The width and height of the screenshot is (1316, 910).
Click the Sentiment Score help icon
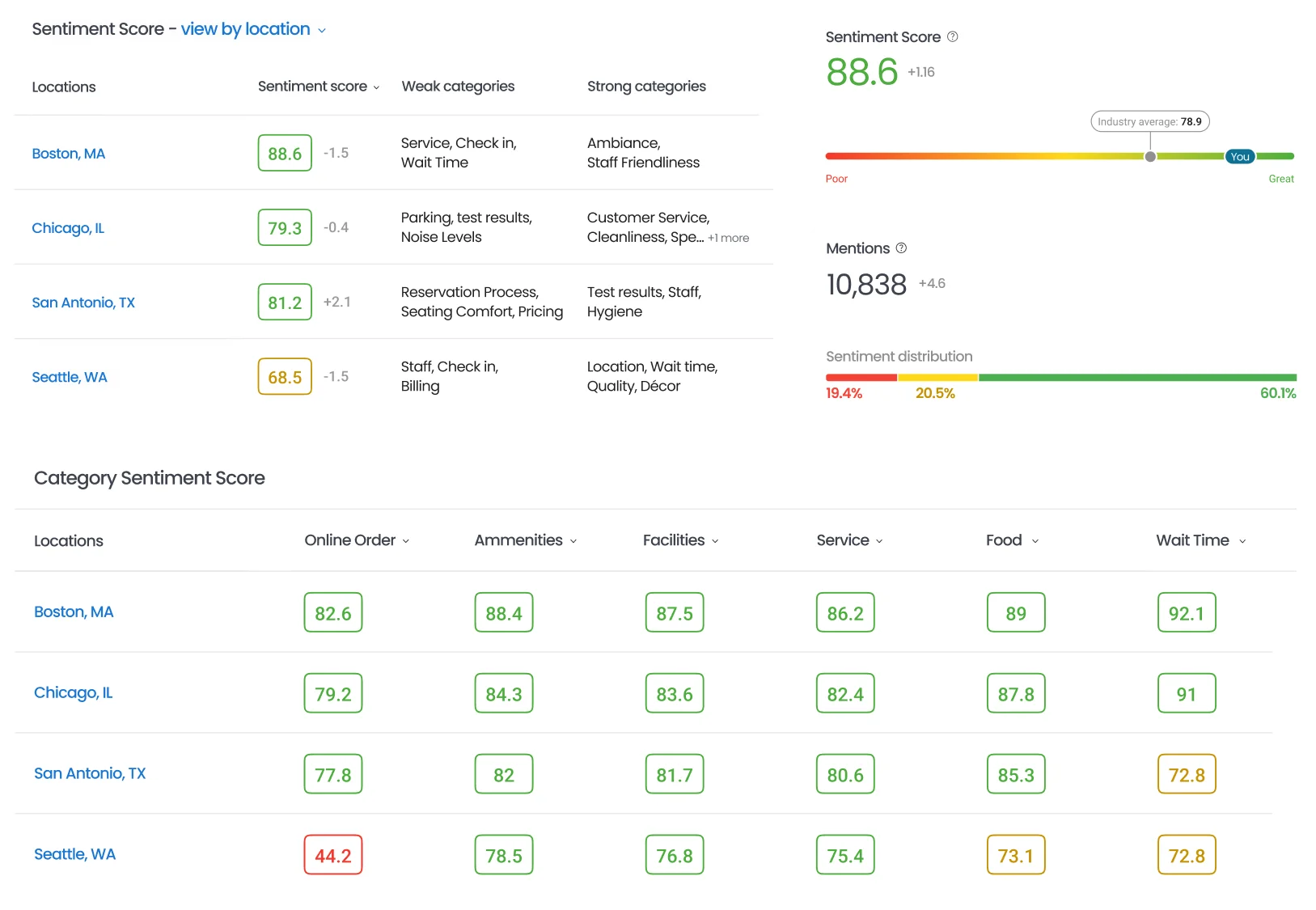click(953, 36)
